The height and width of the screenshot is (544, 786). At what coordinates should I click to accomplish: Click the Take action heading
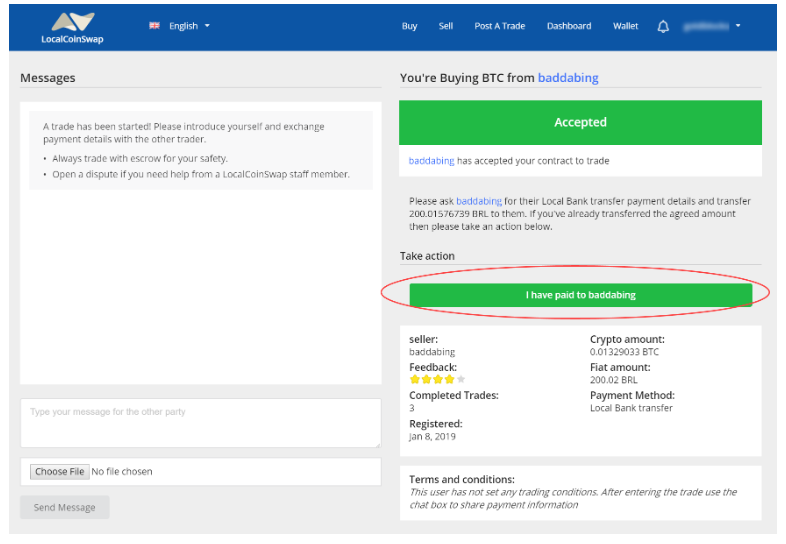pos(427,256)
